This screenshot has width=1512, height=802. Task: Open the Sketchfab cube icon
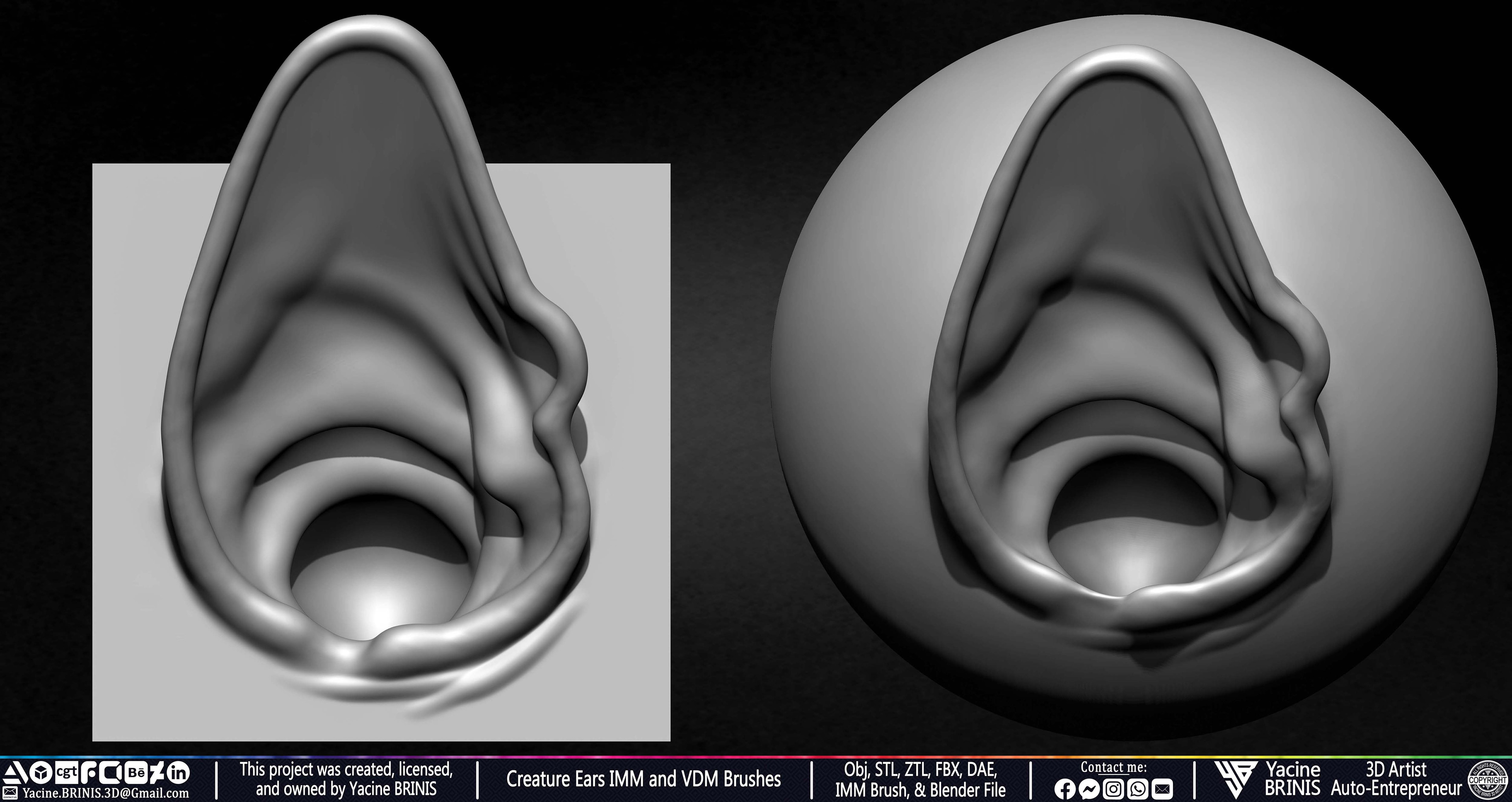[41, 772]
